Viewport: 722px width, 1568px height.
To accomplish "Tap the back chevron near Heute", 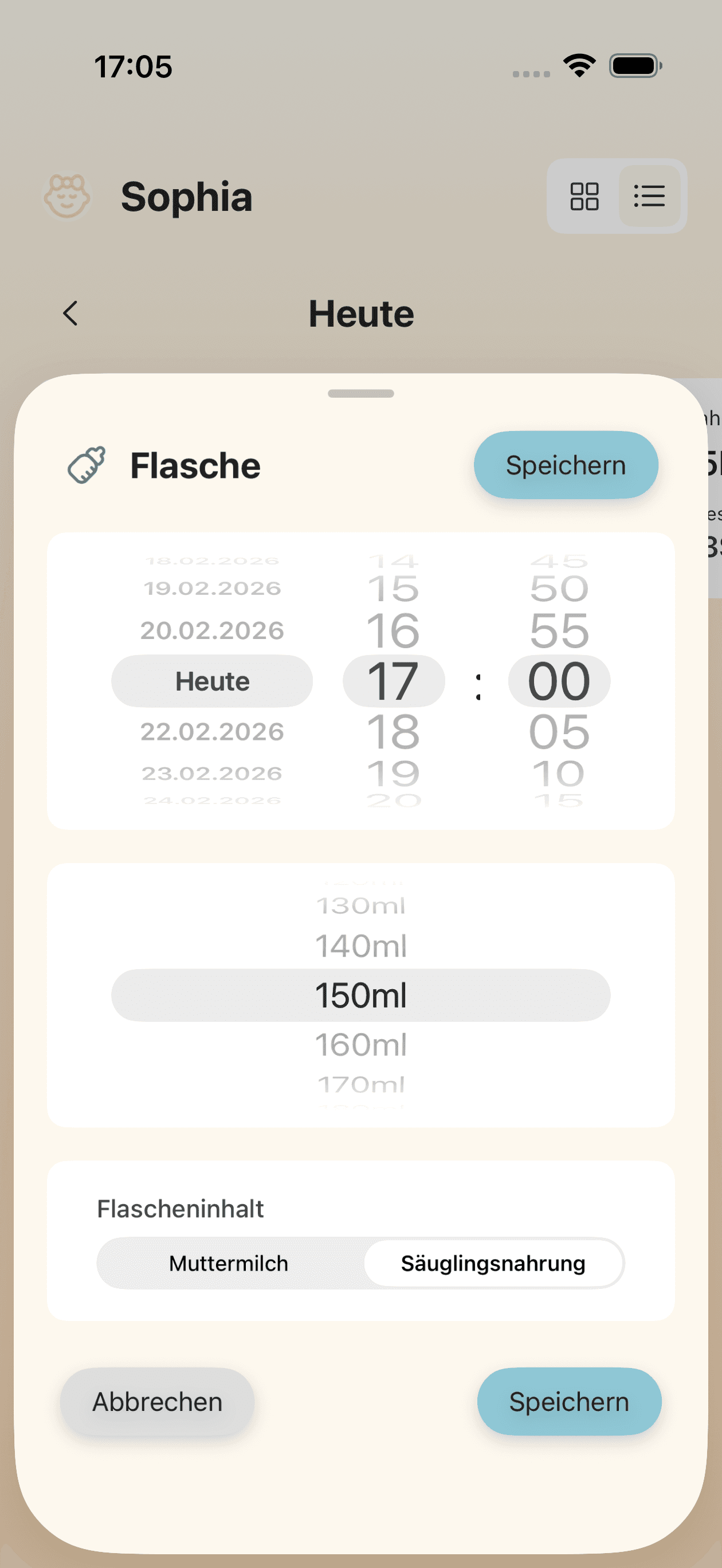I will coord(70,313).
